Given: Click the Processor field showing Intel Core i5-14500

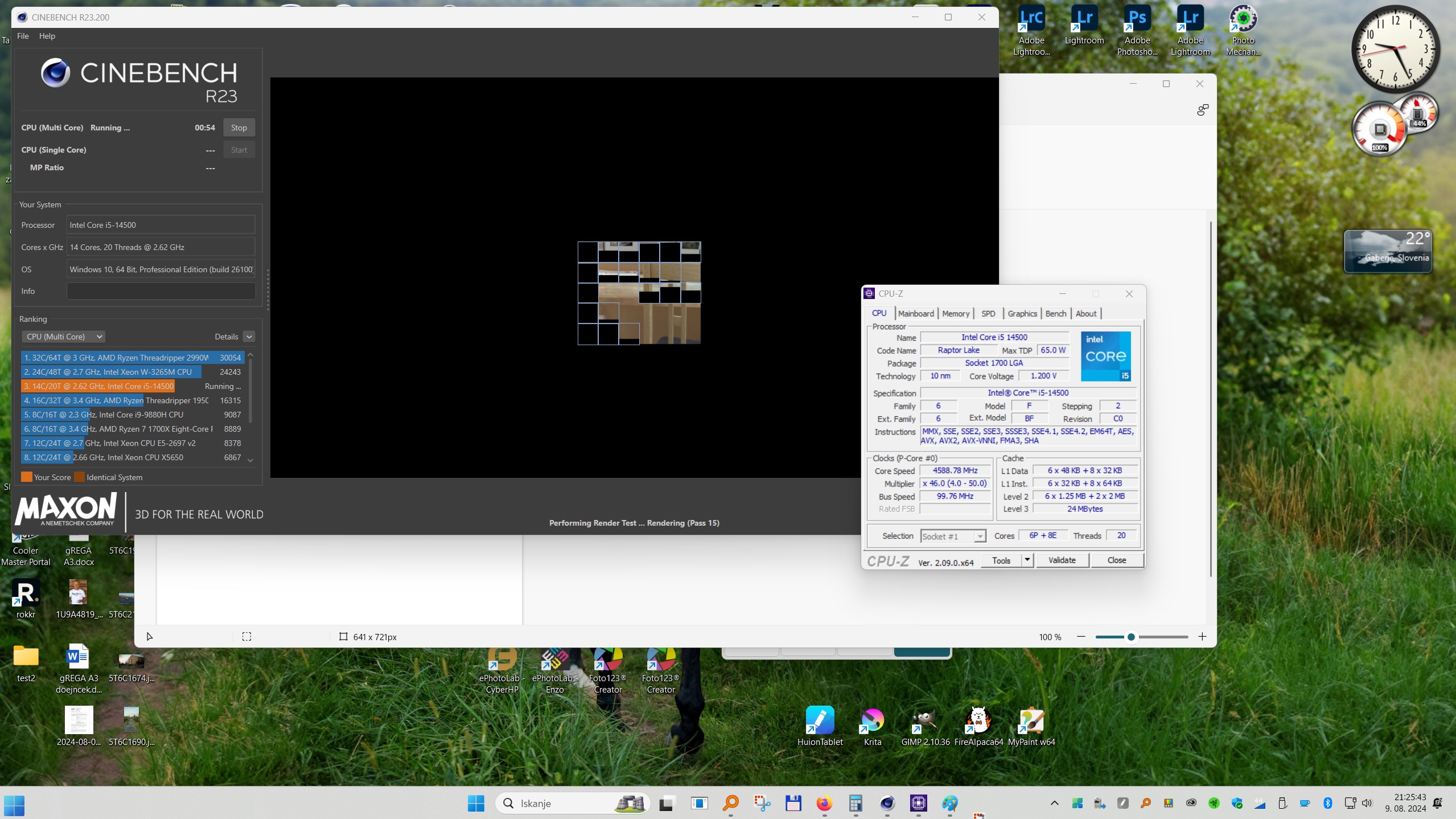Looking at the screenshot, I should (x=161, y=225).
